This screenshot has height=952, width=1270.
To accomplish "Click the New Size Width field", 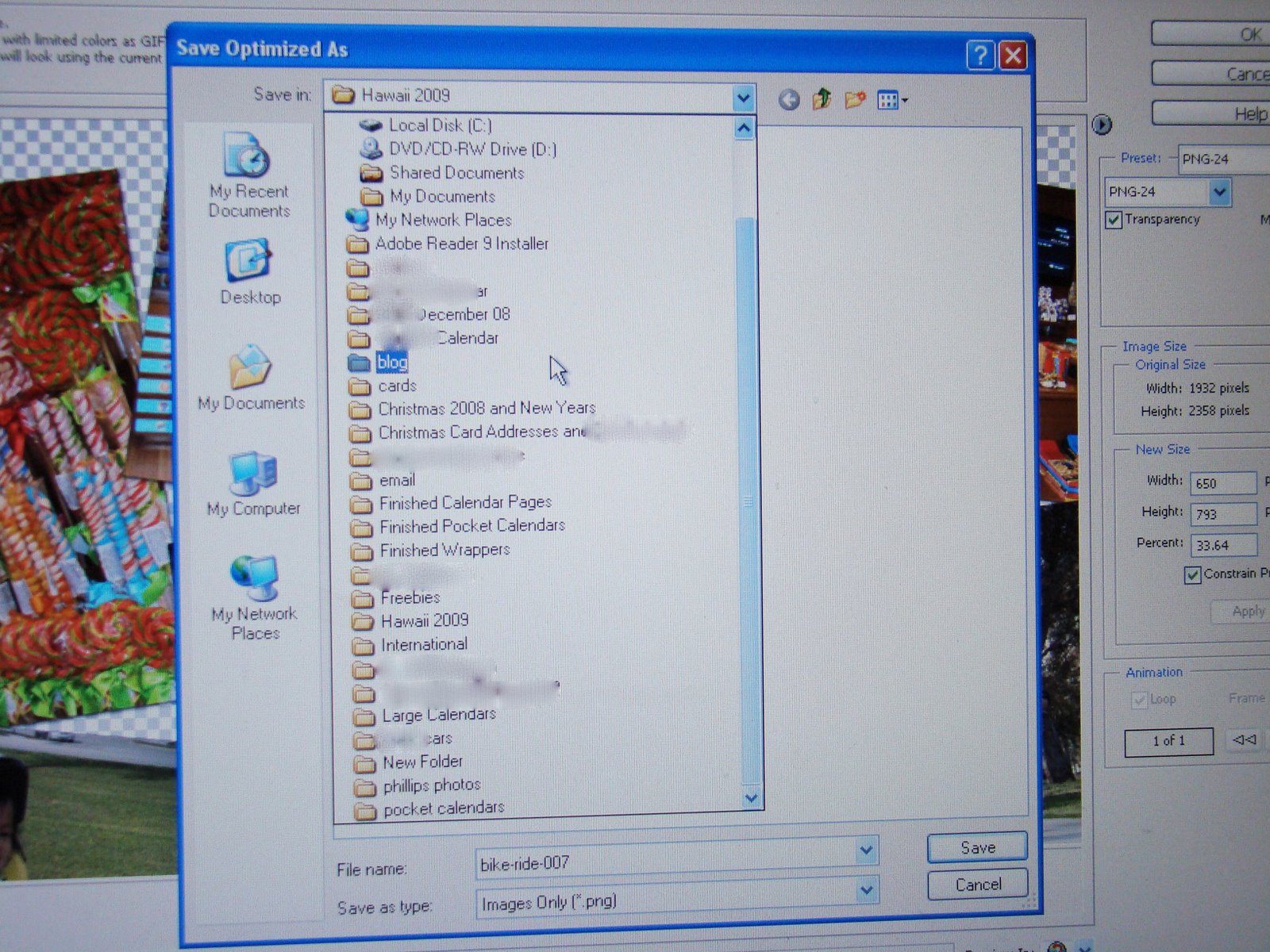I will click(x=1223, y=482).
